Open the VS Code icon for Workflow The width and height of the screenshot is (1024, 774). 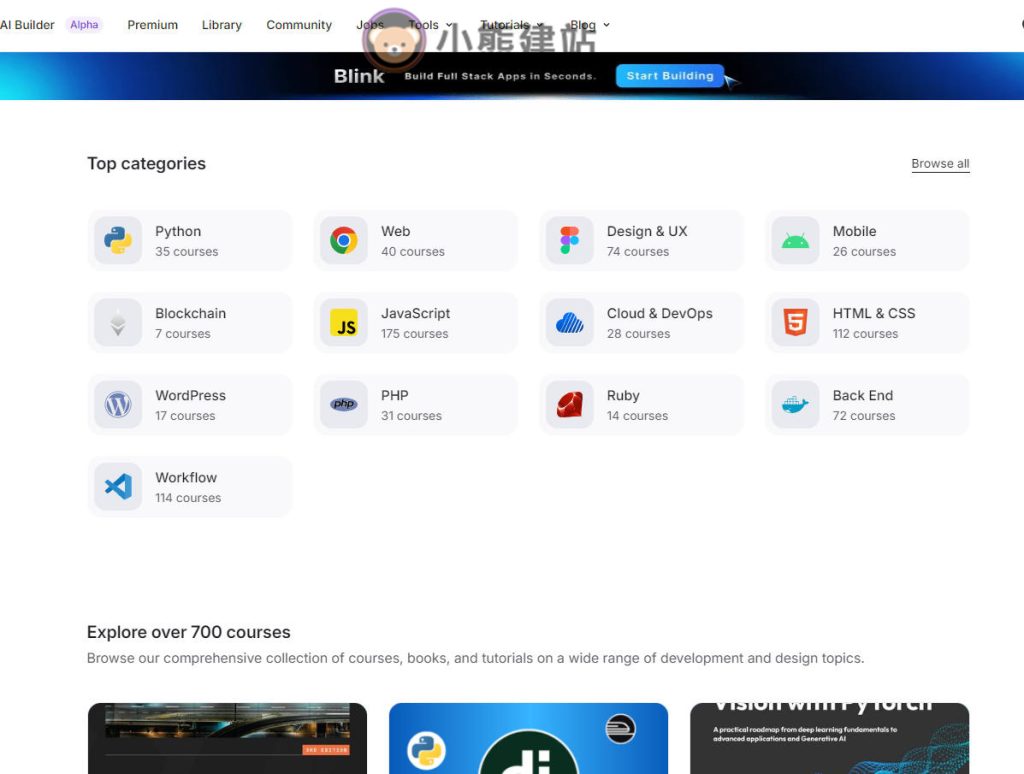tap(118, 487)
